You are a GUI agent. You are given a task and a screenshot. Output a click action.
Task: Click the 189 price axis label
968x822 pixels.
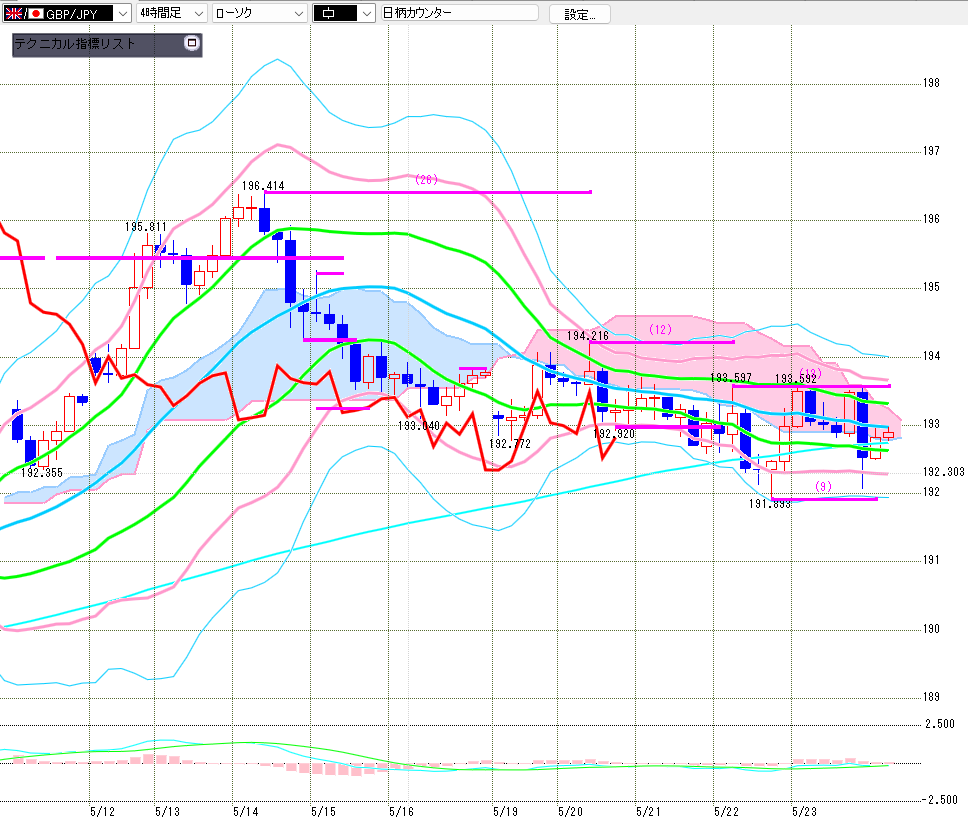931,697
